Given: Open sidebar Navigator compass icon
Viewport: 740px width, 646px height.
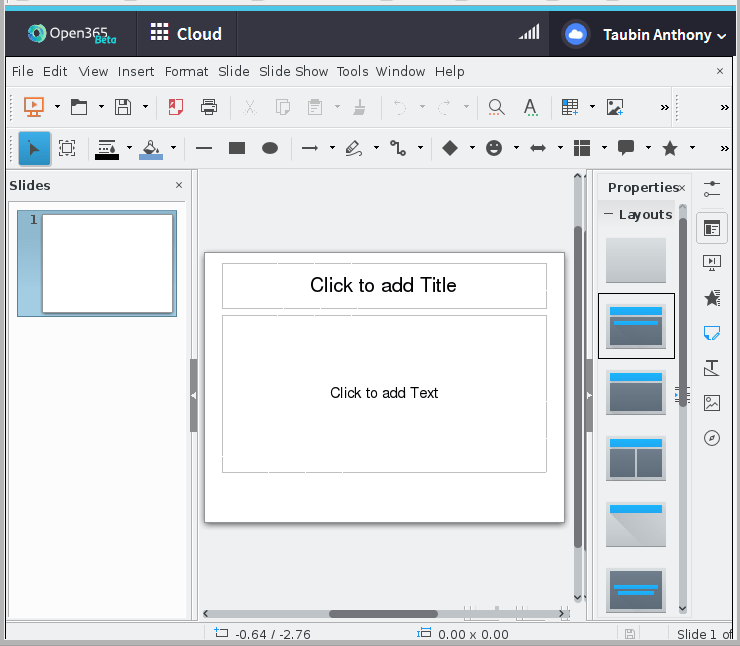Looking at the screenshot, I should click(712, 438).
